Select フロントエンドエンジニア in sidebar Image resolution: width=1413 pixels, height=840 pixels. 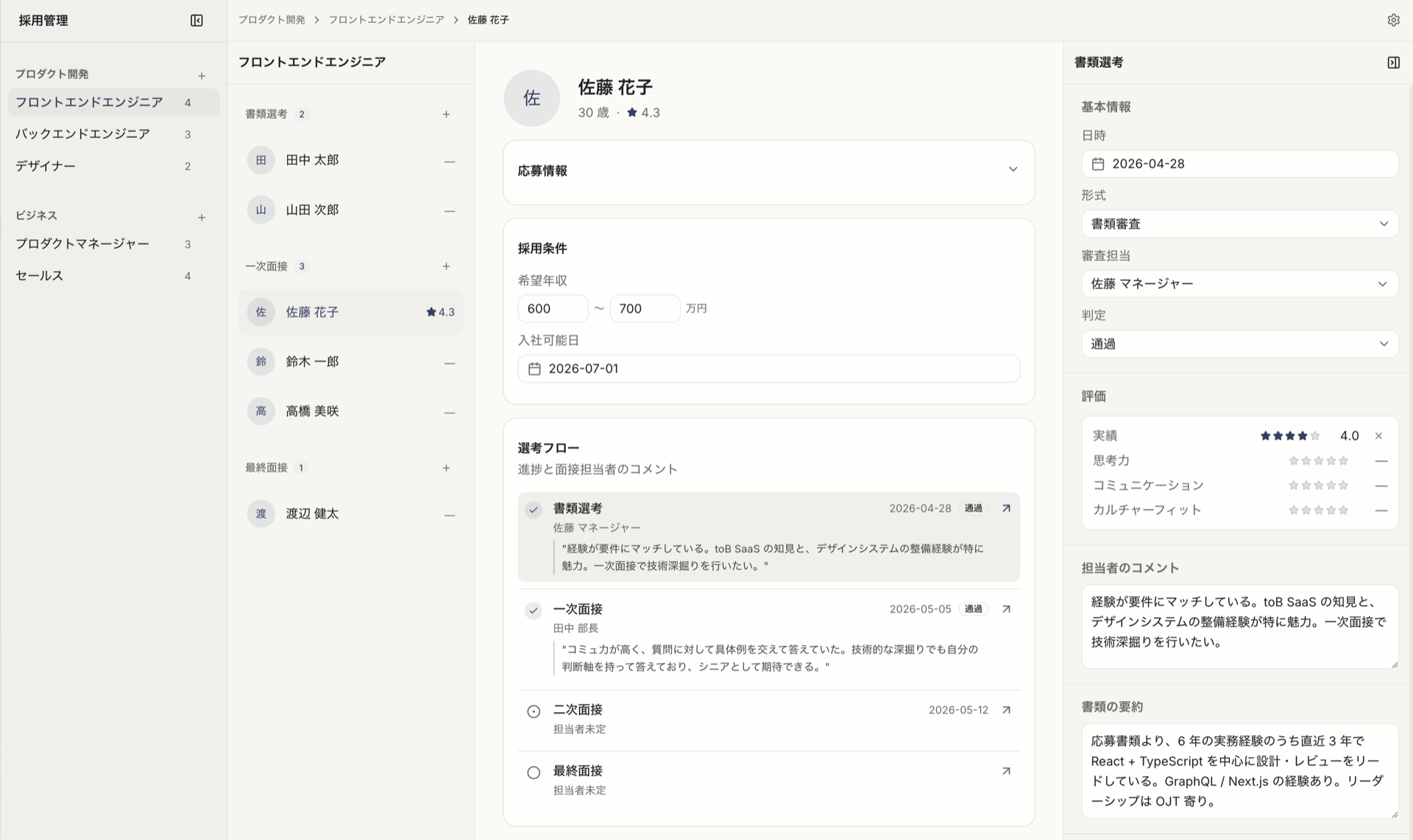coord(114,102)
